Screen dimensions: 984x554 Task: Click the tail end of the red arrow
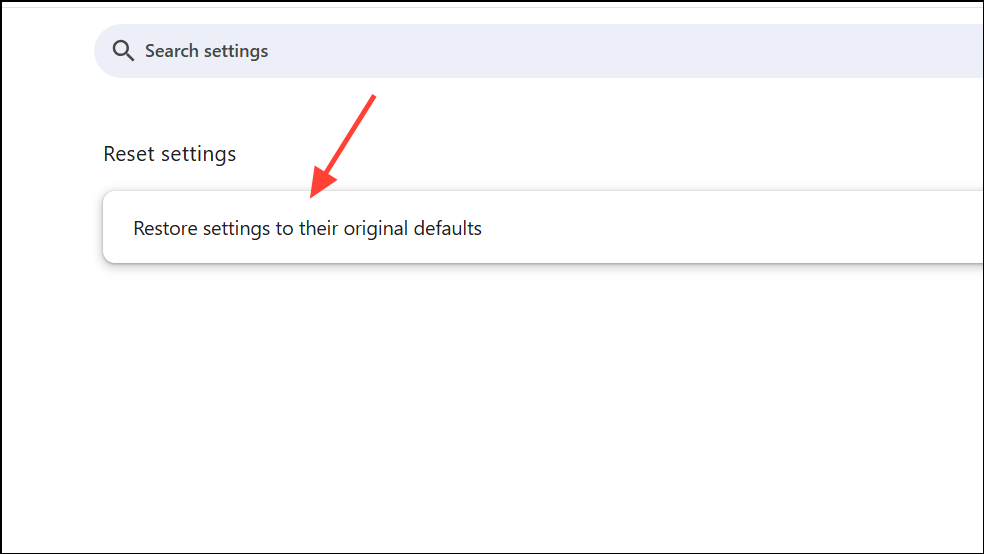coord(373,97)
